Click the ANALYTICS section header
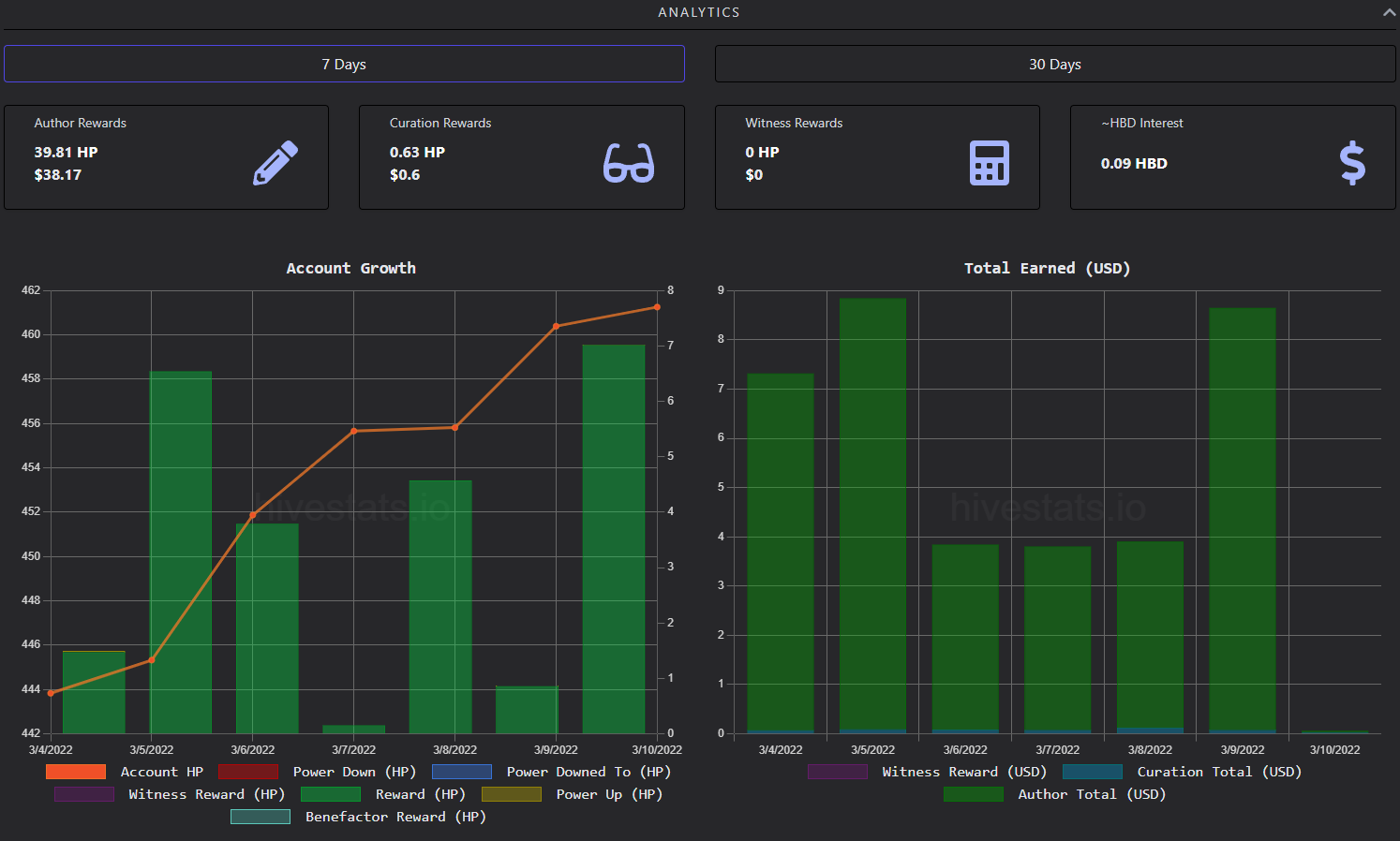 point(699,12)
